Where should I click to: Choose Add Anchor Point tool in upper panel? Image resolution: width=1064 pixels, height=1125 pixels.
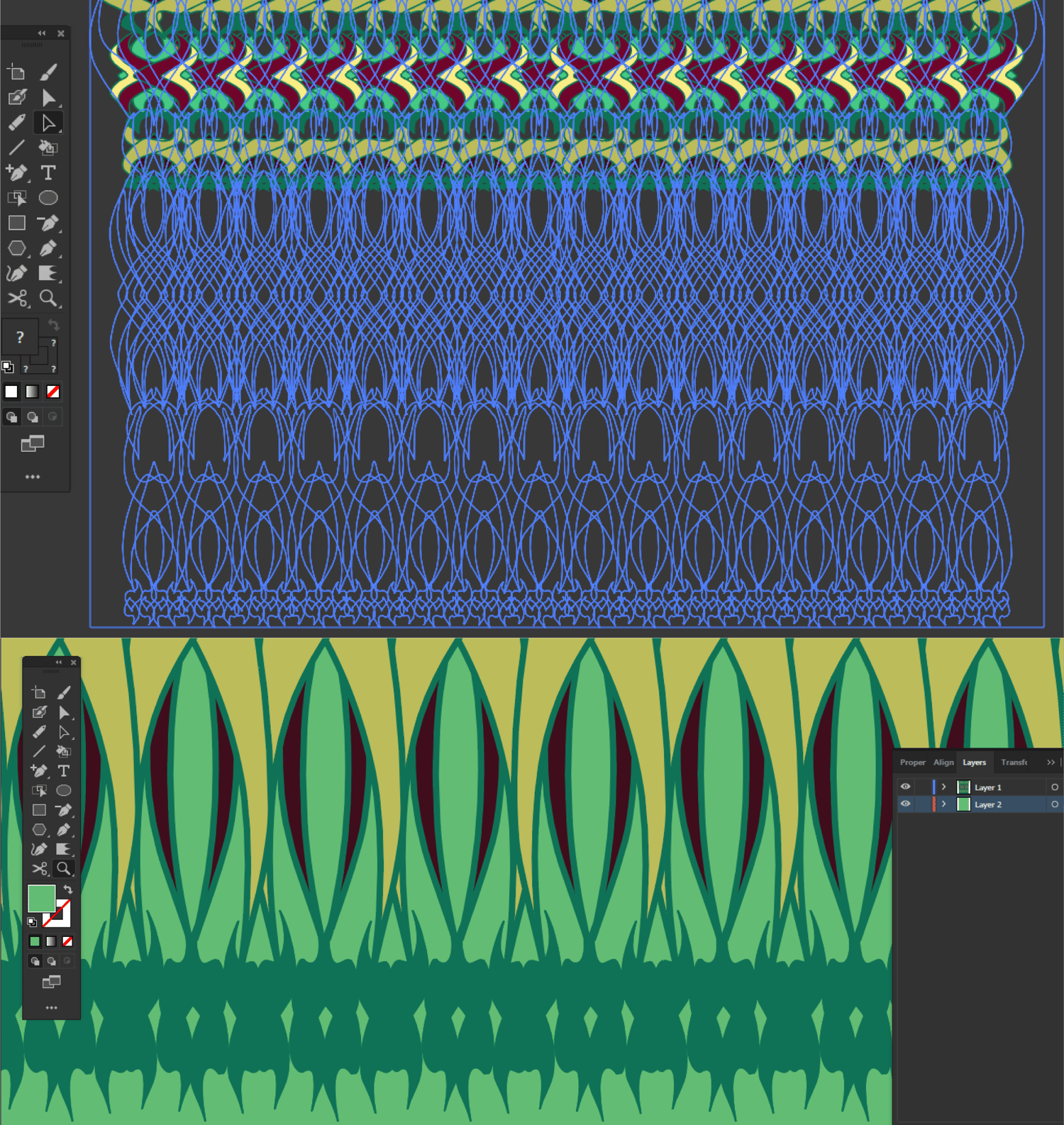pyautogui.click(x=16, y=172)
